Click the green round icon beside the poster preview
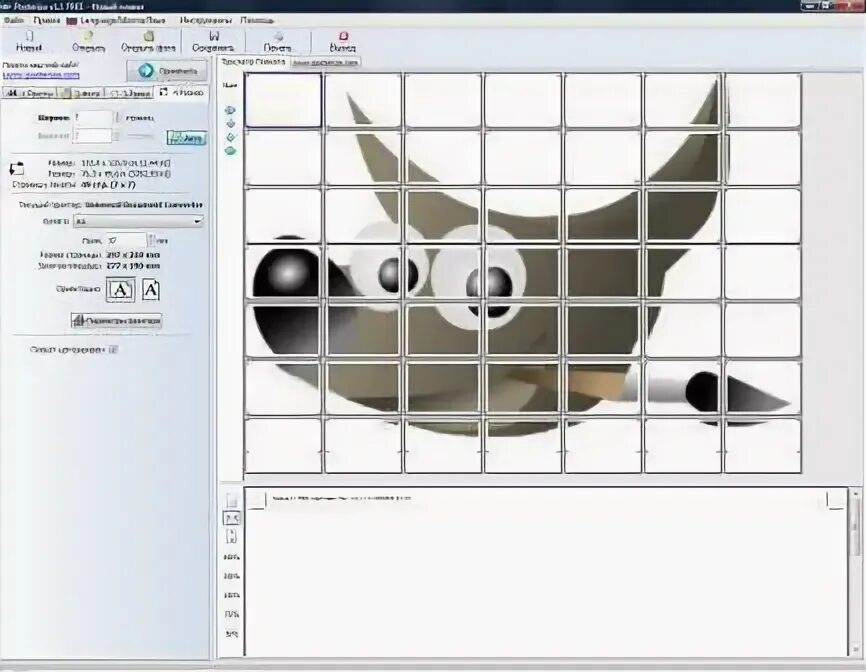866x672 pixels. tap(230, 151)
